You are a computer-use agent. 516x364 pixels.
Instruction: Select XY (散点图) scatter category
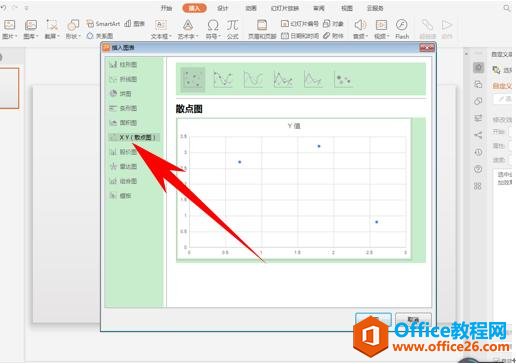coord(134,137)
